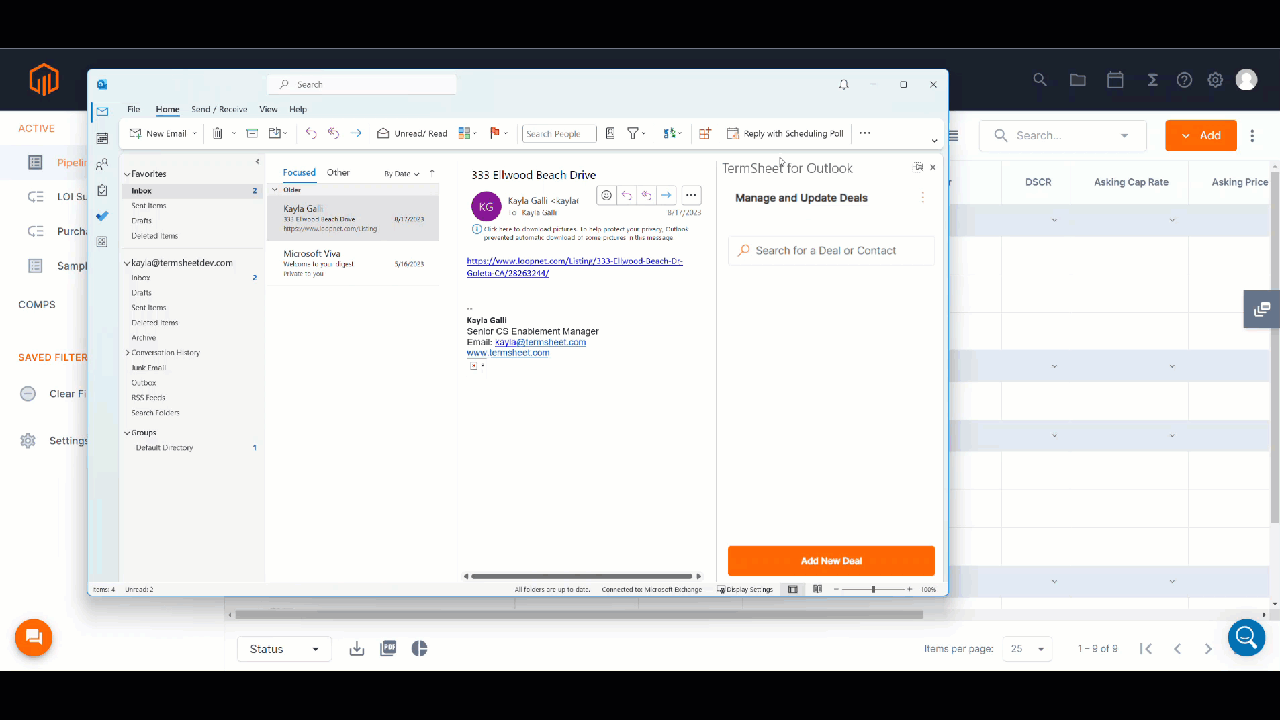Screen dimensions: 1280x720
Task: Open the help question mark icon
Action: pos(1184,80)
